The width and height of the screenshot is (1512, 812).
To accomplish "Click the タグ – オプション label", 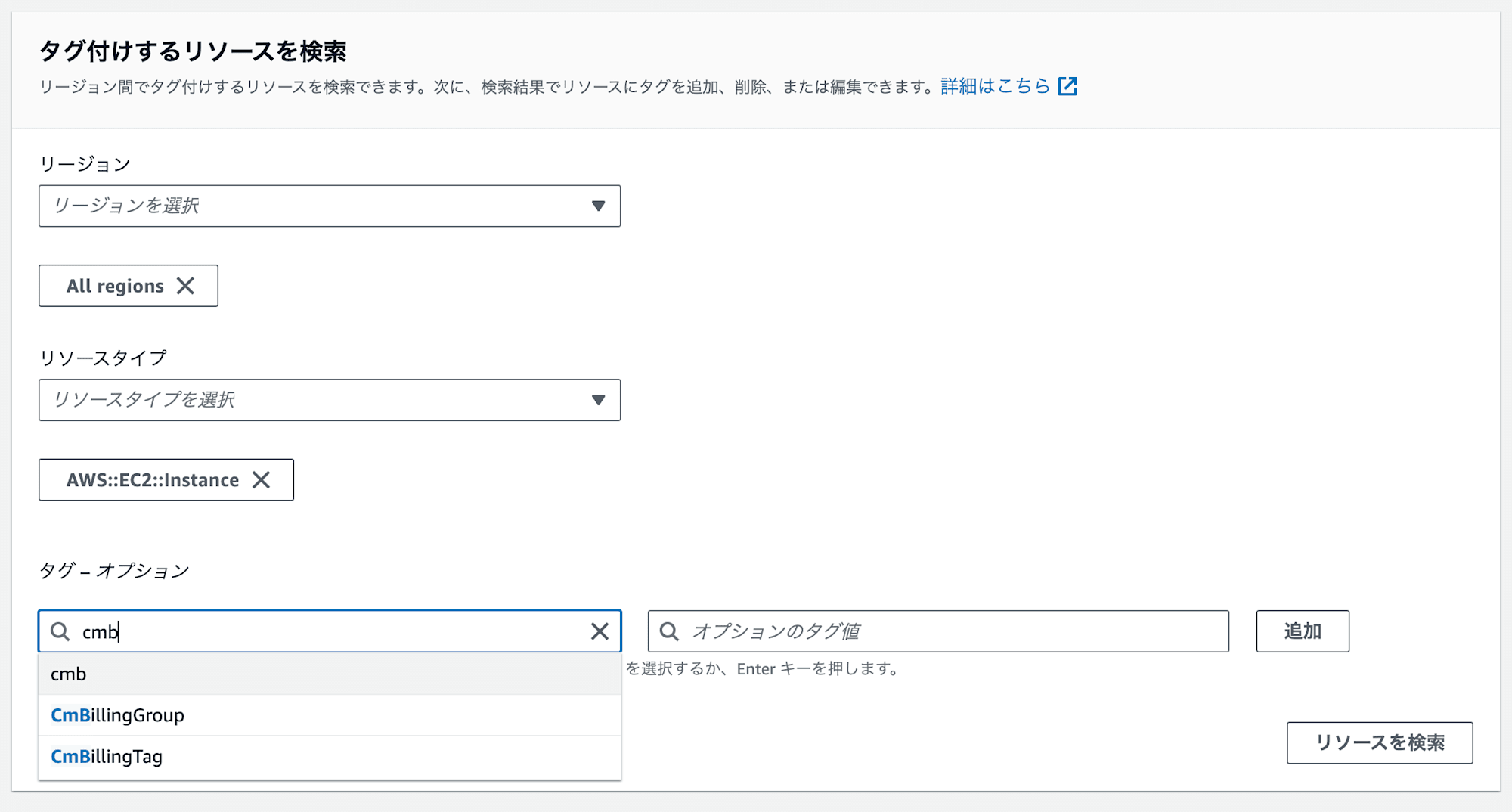I will 114,571.
